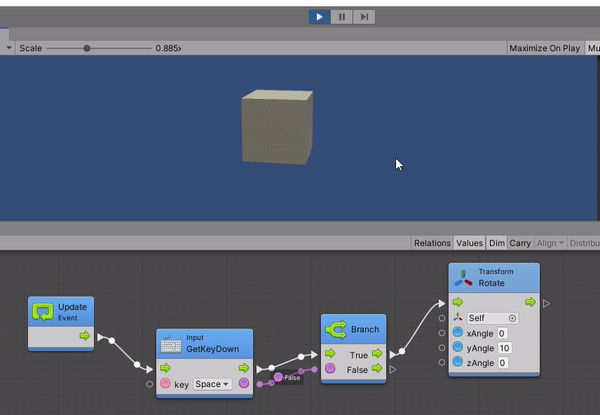
Task: Click the Branch node icon
Action: click(335, 329)
